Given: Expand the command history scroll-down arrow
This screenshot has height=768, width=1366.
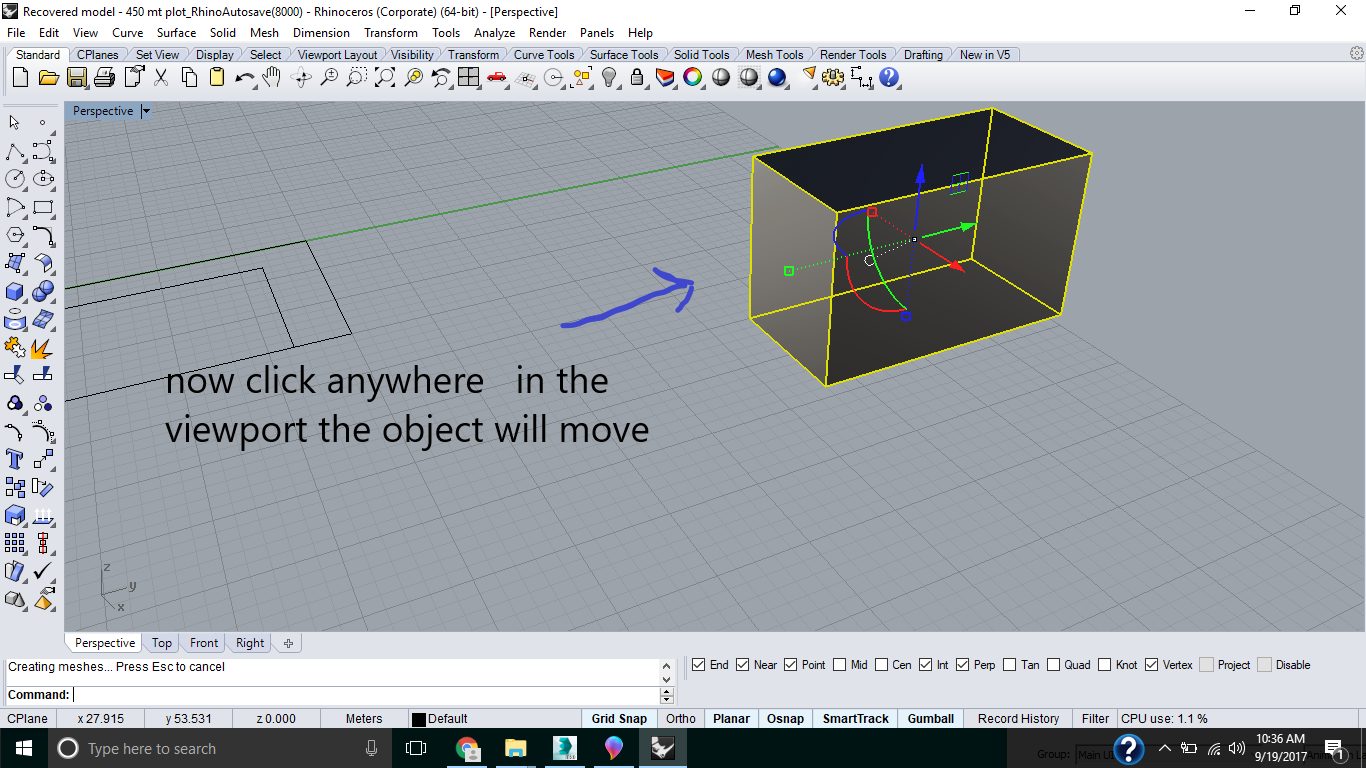Looking at the screenshot, I should 667,680.
